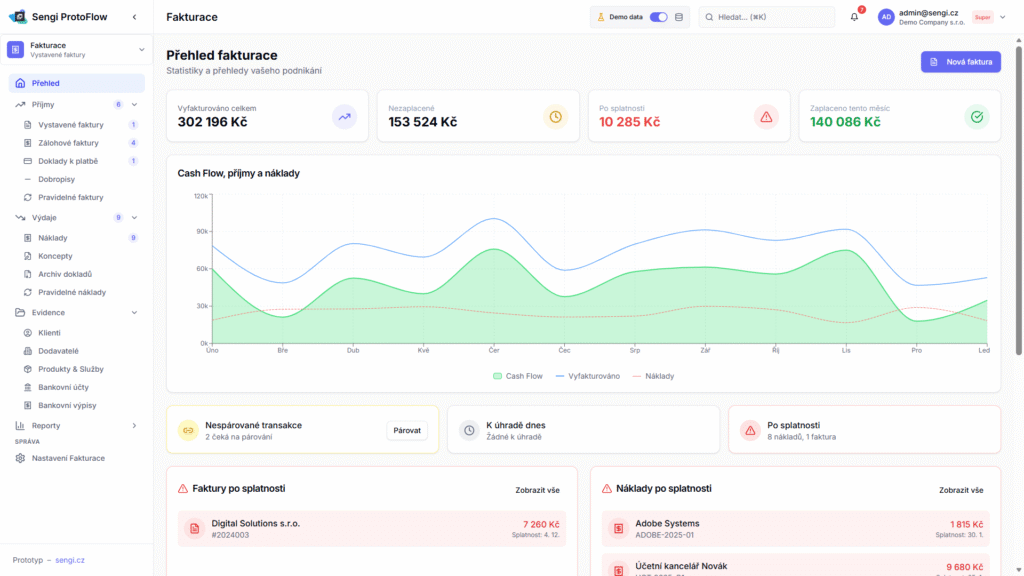The image size is (1024, 576).
Task: Click the warning triangle on Po splatnosti card
Action: point(766,116)
